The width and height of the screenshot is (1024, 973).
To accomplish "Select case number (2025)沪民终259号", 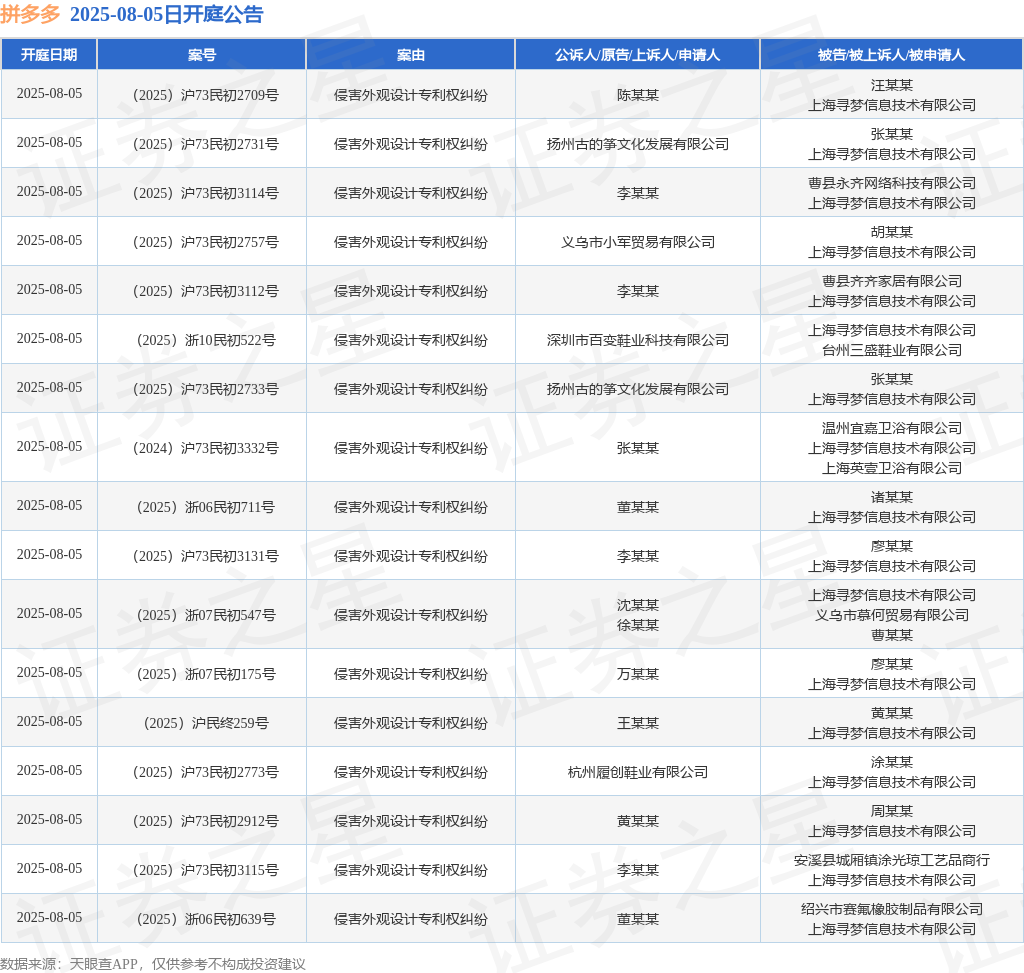I will (206, 723).
